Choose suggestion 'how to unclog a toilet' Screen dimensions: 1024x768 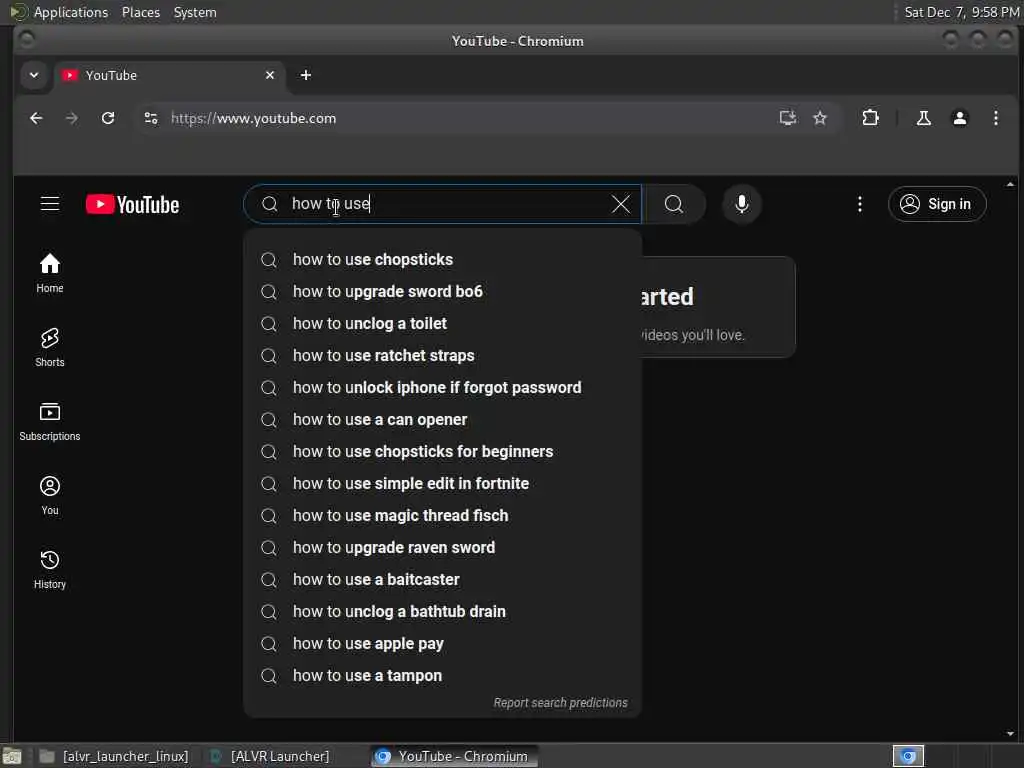442,323
